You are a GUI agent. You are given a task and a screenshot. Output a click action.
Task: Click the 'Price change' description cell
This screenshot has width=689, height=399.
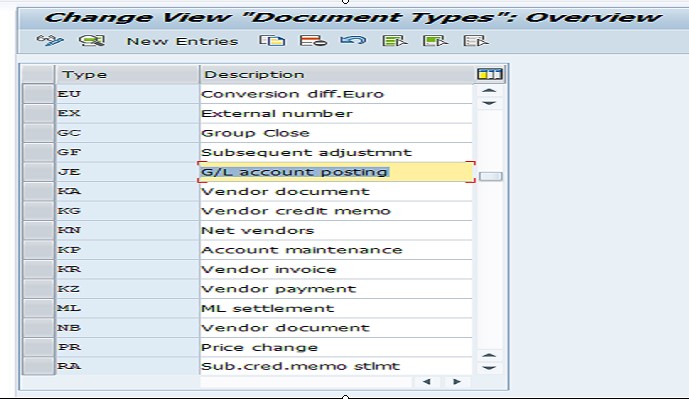(336, 347)
